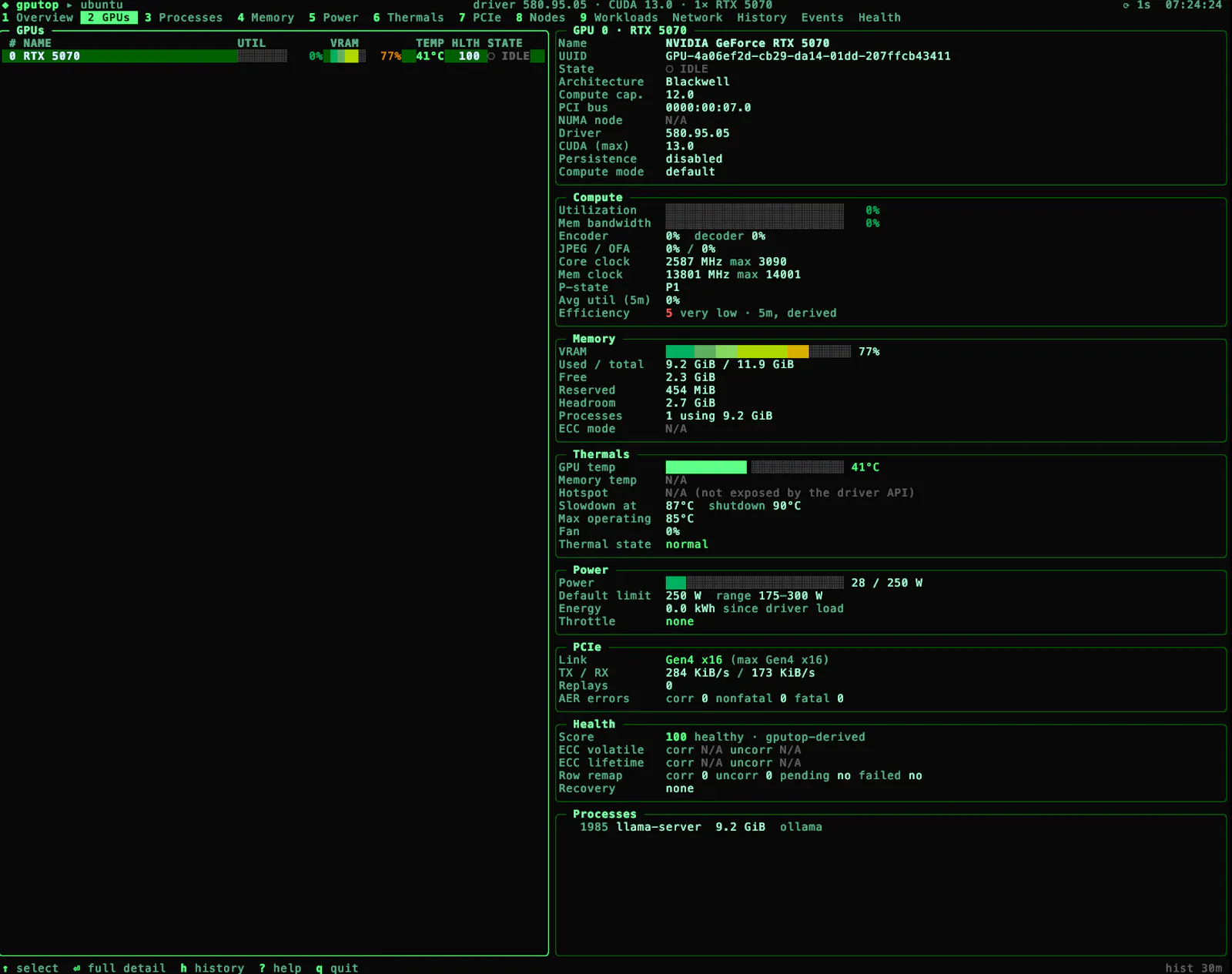Click the NVIDIA GeForce RTX 5070 name value

748,43
